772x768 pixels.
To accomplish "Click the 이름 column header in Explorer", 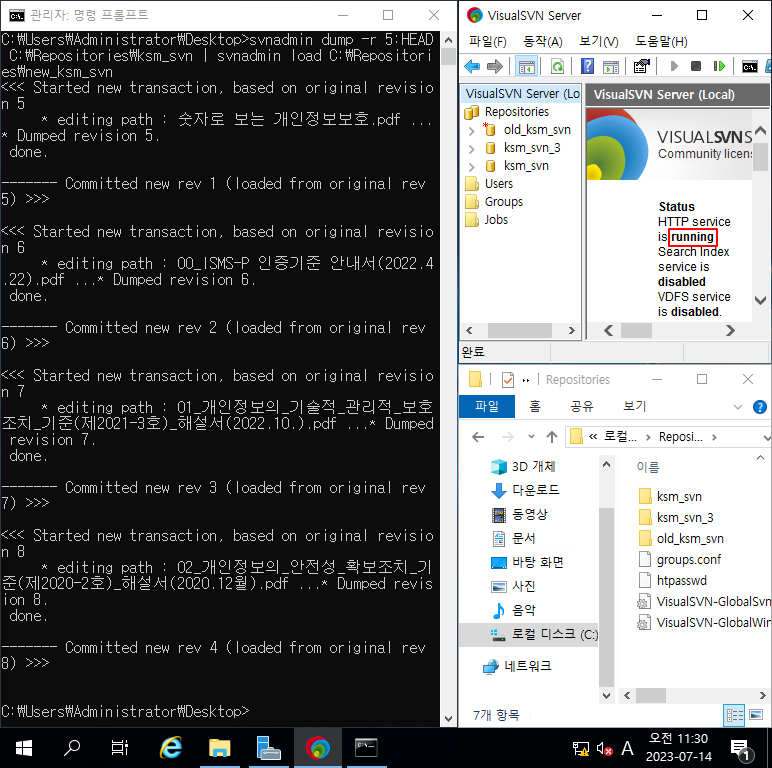I will pyautogui.click(x=647, y=467).
